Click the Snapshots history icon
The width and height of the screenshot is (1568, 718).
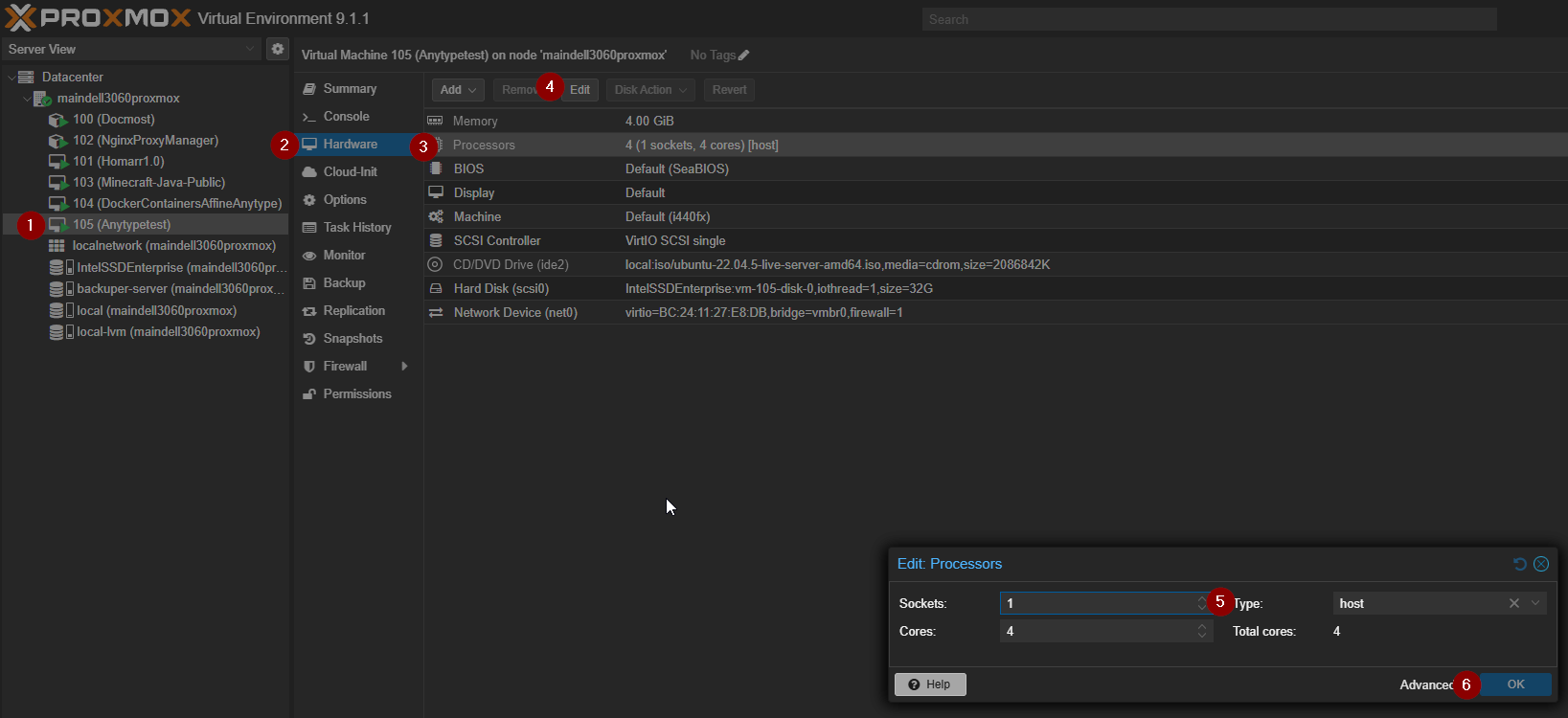(309, 339)
